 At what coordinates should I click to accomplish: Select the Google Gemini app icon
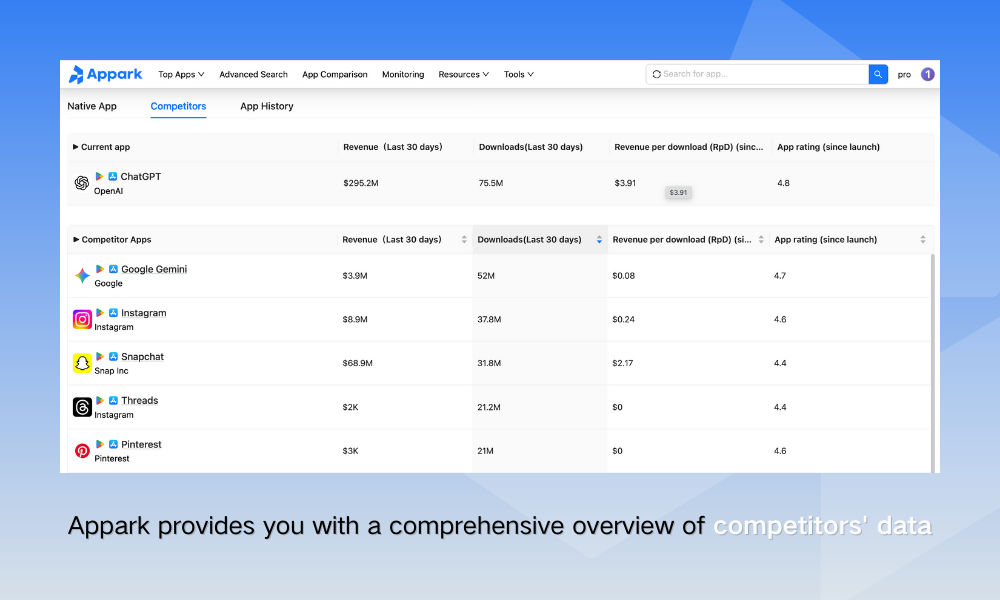pyautogui.click(x=83, y=275)
